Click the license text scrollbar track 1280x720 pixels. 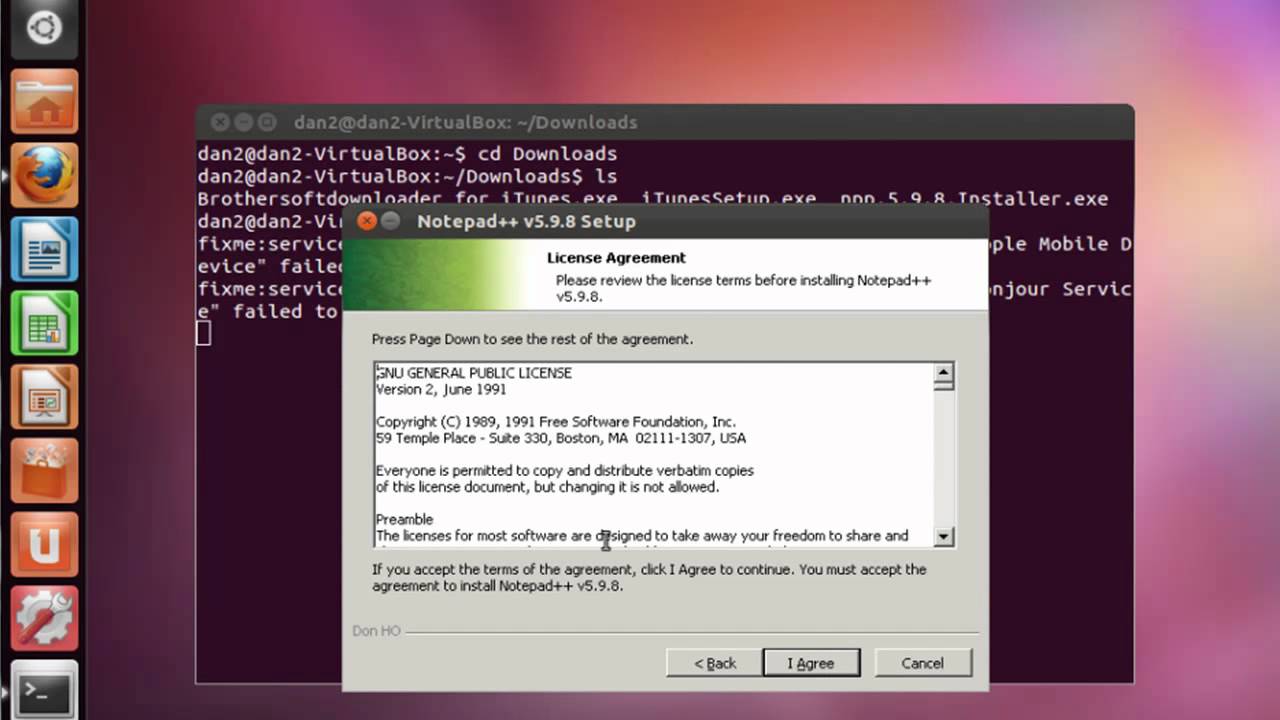[x=943, y=458]
